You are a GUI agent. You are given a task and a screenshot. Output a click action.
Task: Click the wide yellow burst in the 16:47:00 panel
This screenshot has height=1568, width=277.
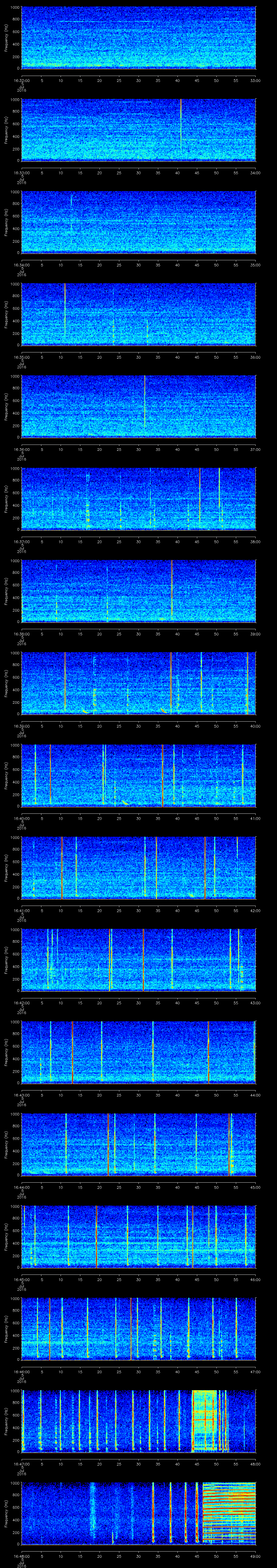click(204, 1421)
